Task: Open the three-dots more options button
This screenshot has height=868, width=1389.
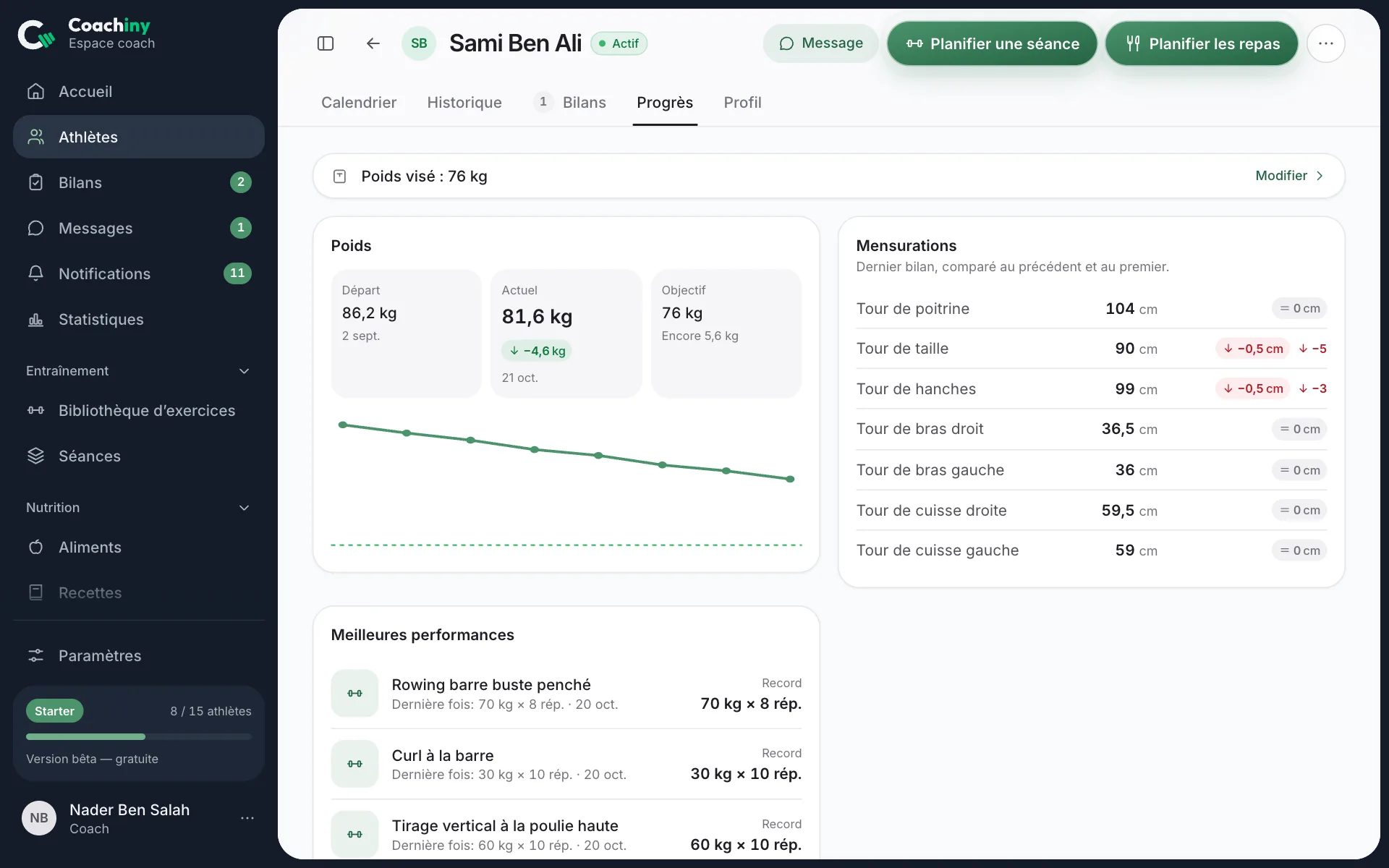Action: click(x=1325, y=43)
